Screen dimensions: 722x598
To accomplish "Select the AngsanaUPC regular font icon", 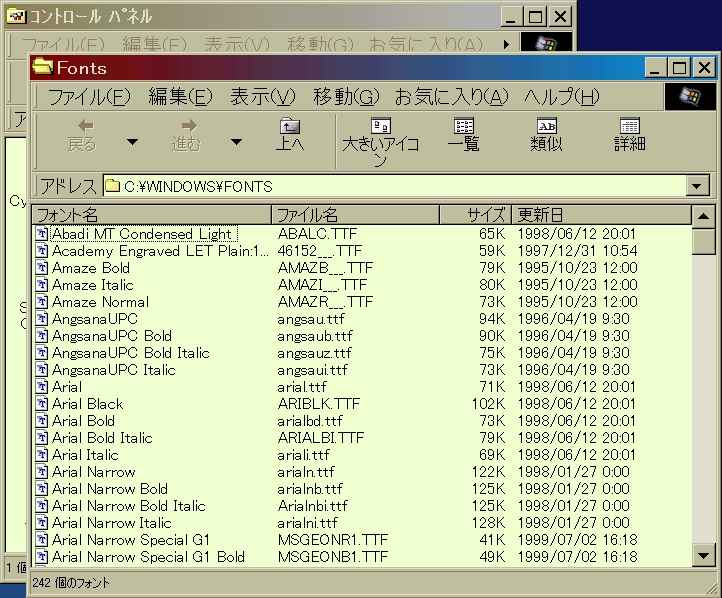I will pyautogui.click(x=42, y=319).
